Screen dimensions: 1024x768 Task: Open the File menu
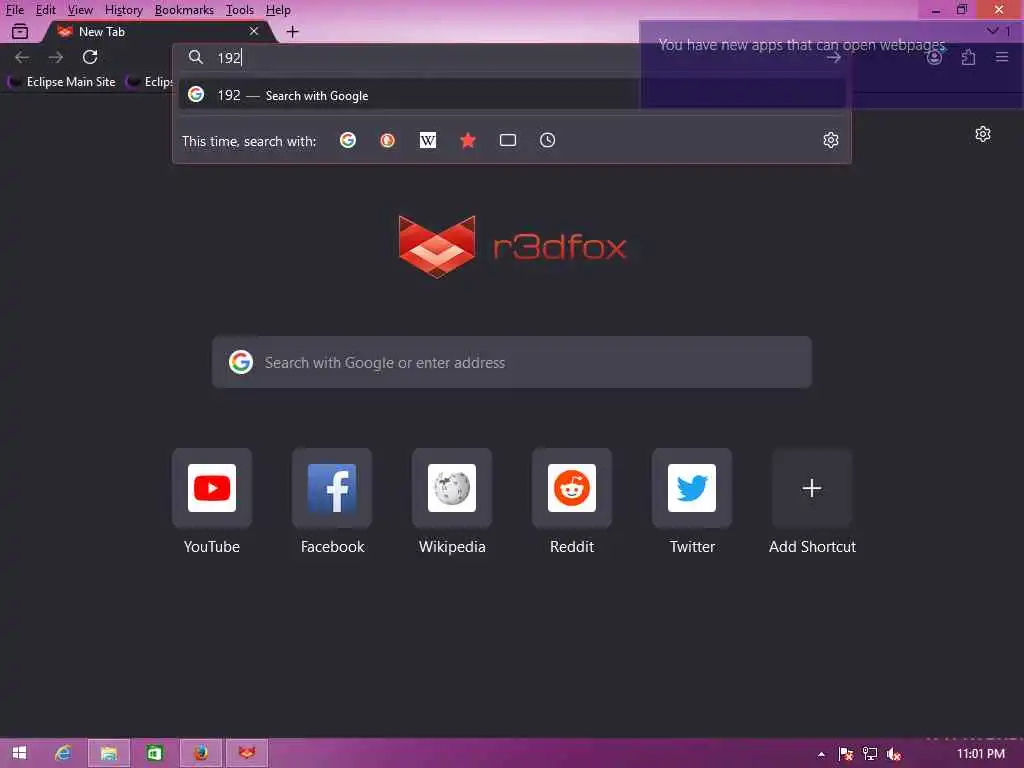14,10
